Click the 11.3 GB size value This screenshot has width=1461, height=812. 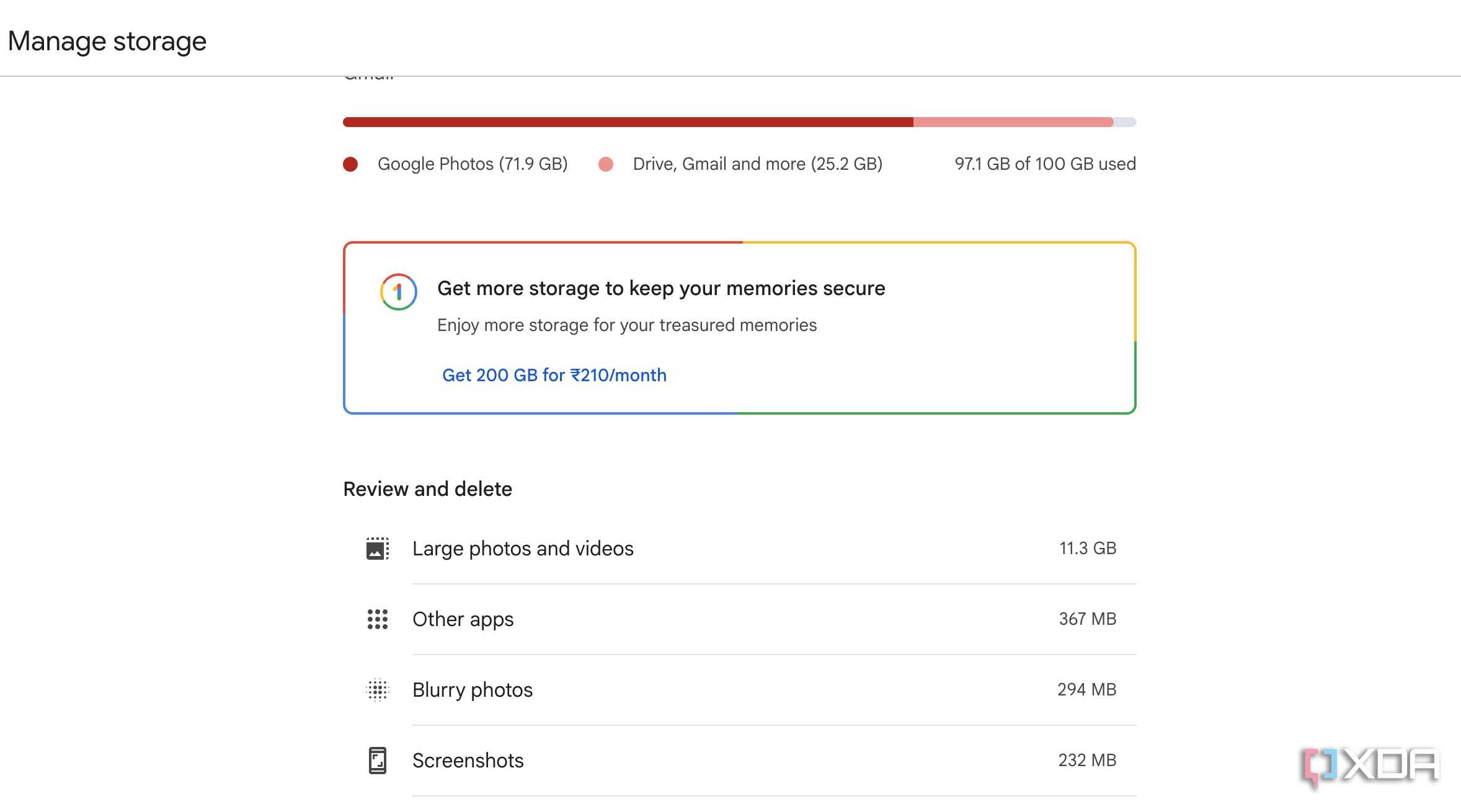[x=1088, y=549]
